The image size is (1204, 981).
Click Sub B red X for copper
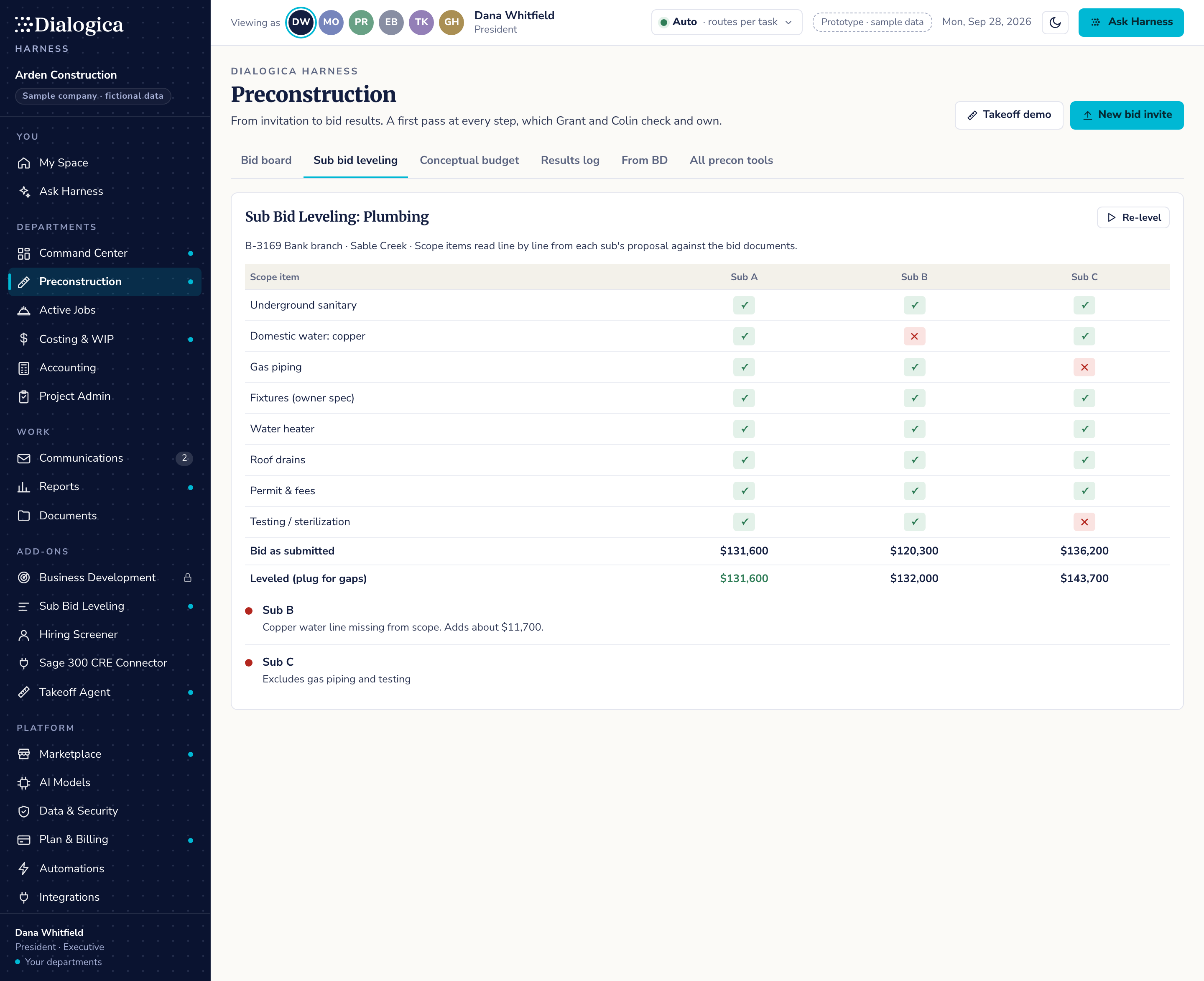[x=914, y=336]
